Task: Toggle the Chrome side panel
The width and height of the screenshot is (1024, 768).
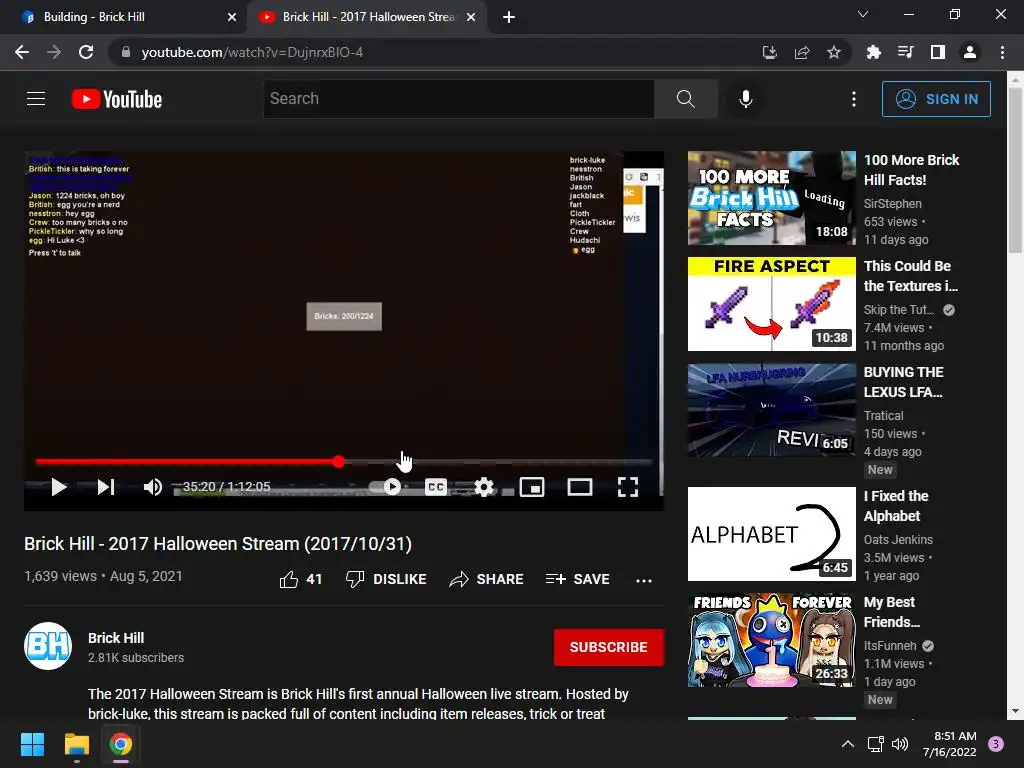Action: click(937, 52)
